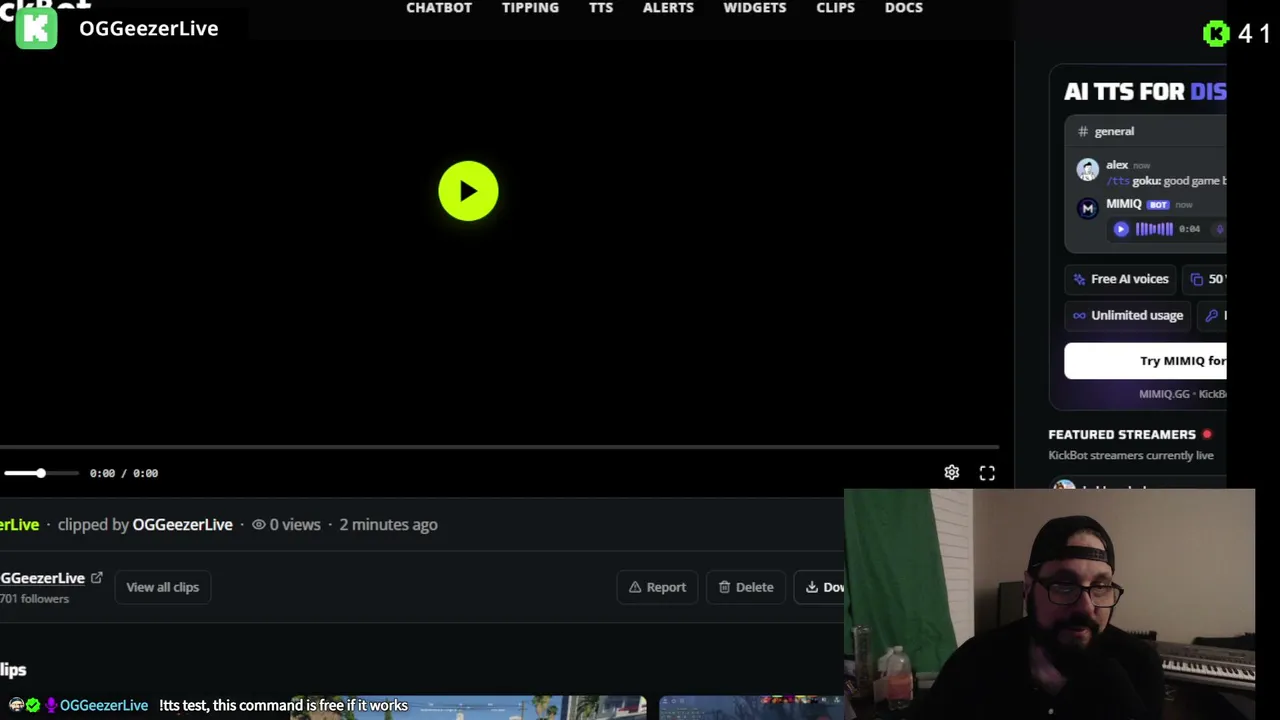
Task: Open the general channel hash icon
Action: point(1083,131)
